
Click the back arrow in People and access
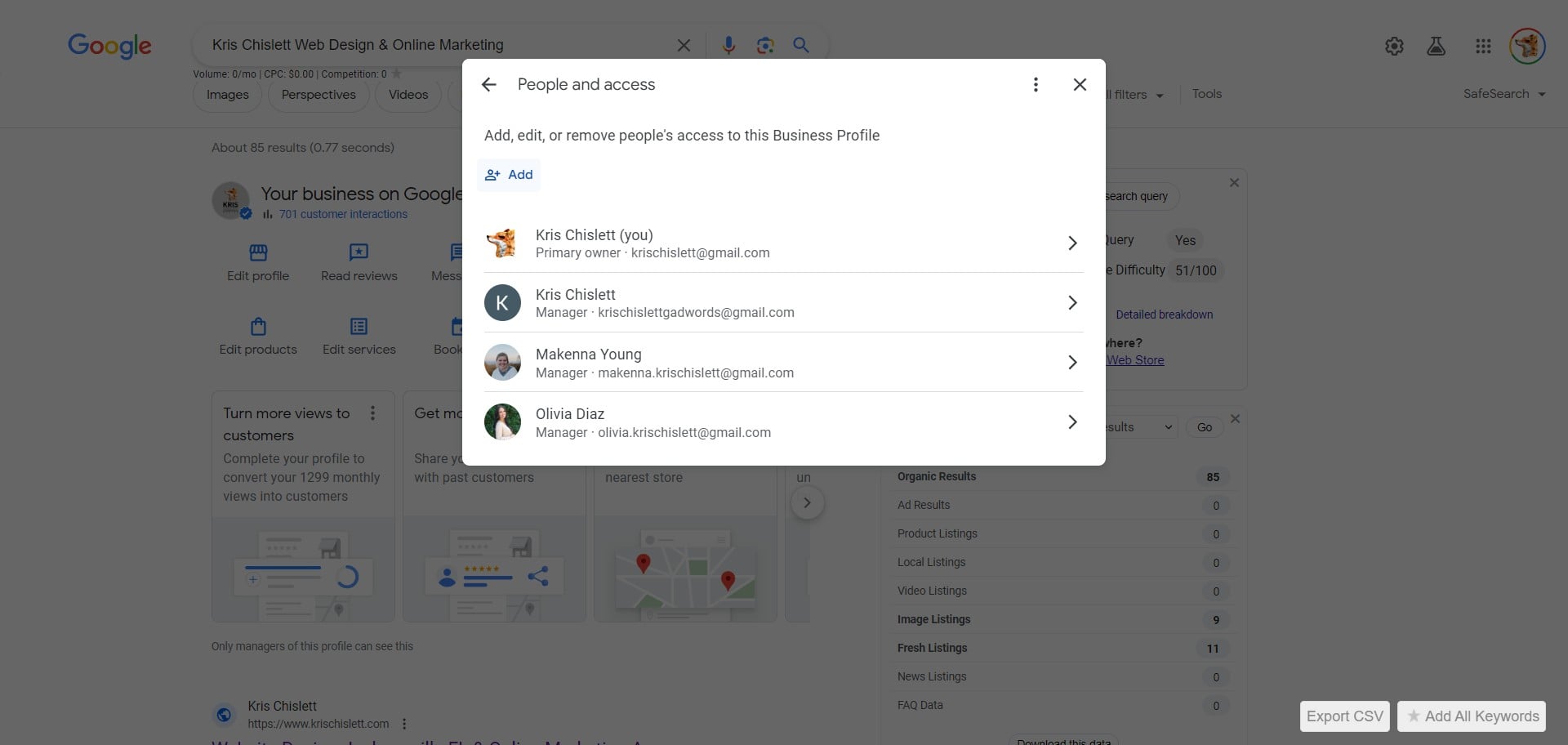(x=488, y=85)
